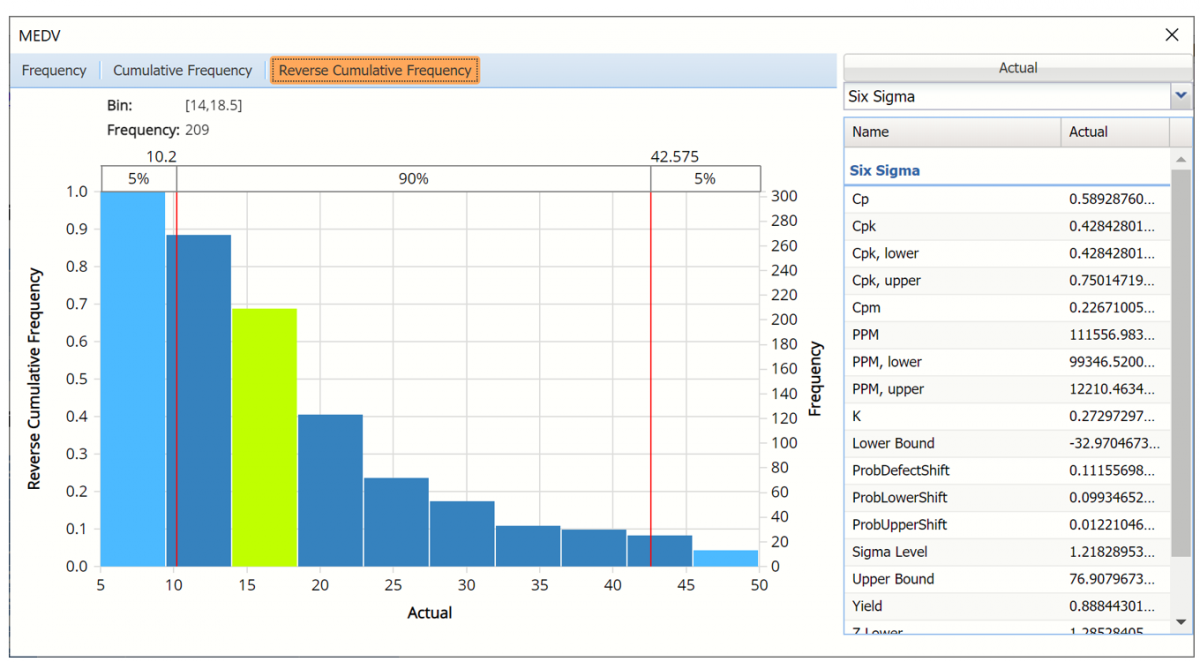Click the upper red percentile line at 42.575
The image size is (1200, 662).
click(651, 380)
